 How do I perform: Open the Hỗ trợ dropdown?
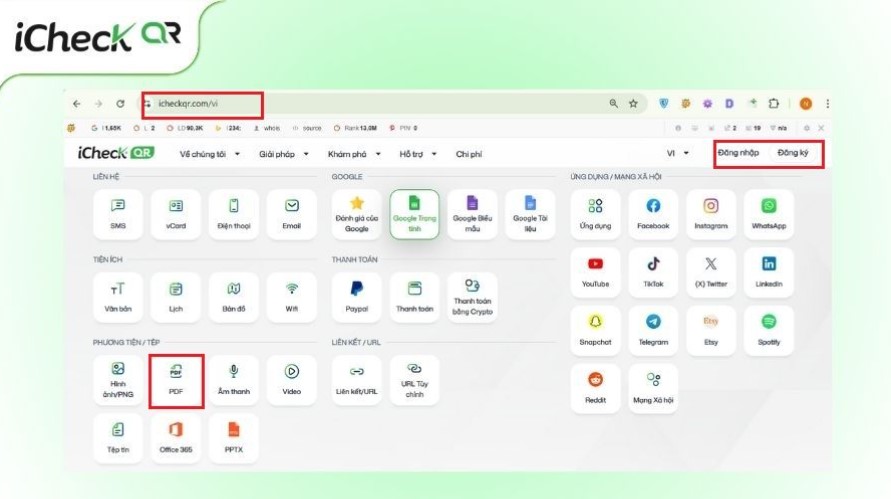[418, 154]
